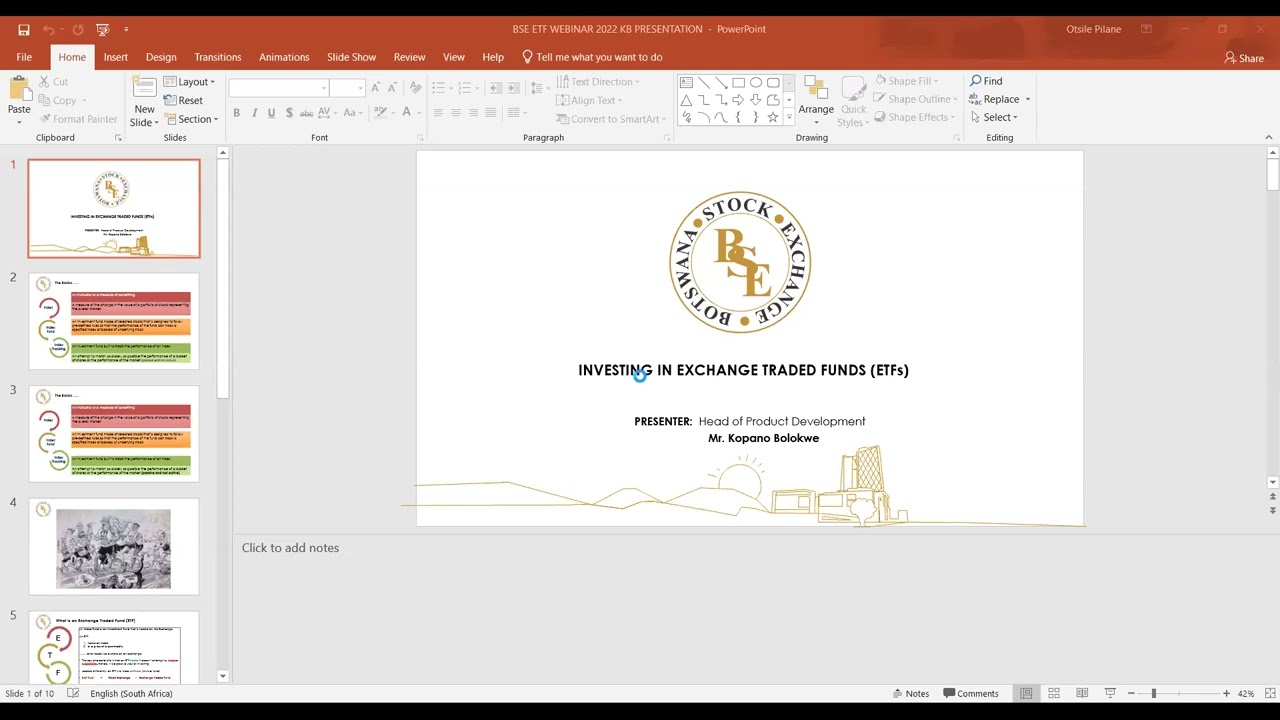The image size is (1280, 720).
Task: Open the font size combo box
Action: tap(347, 88)
